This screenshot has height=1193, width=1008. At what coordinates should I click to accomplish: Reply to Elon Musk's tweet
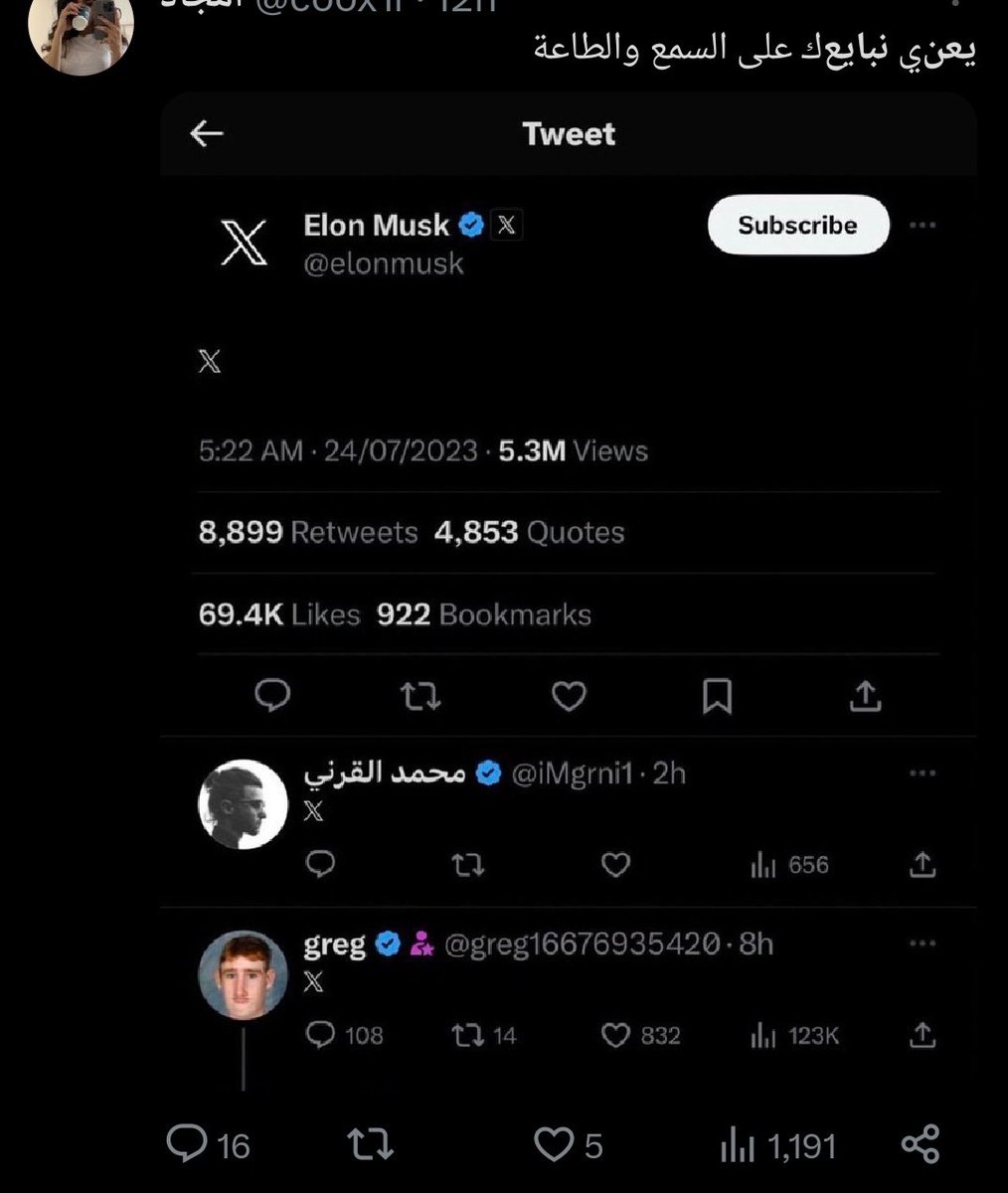272,695
